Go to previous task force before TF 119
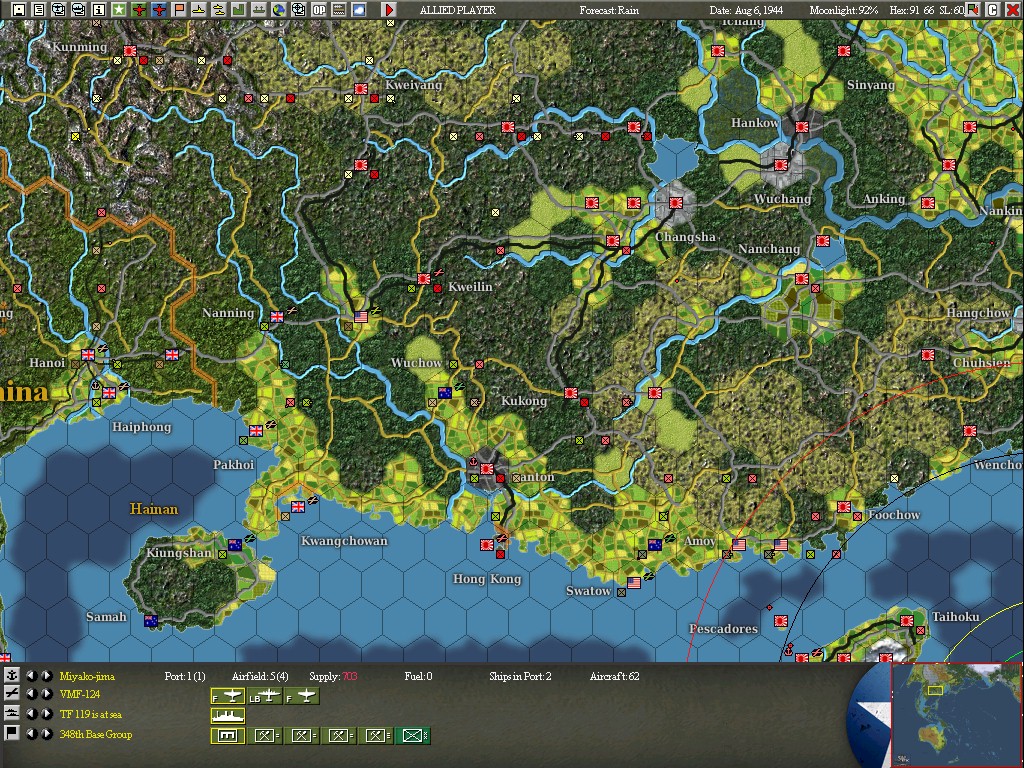Image resolution: width=1024 pixels, height=768 pixels. 31,714
